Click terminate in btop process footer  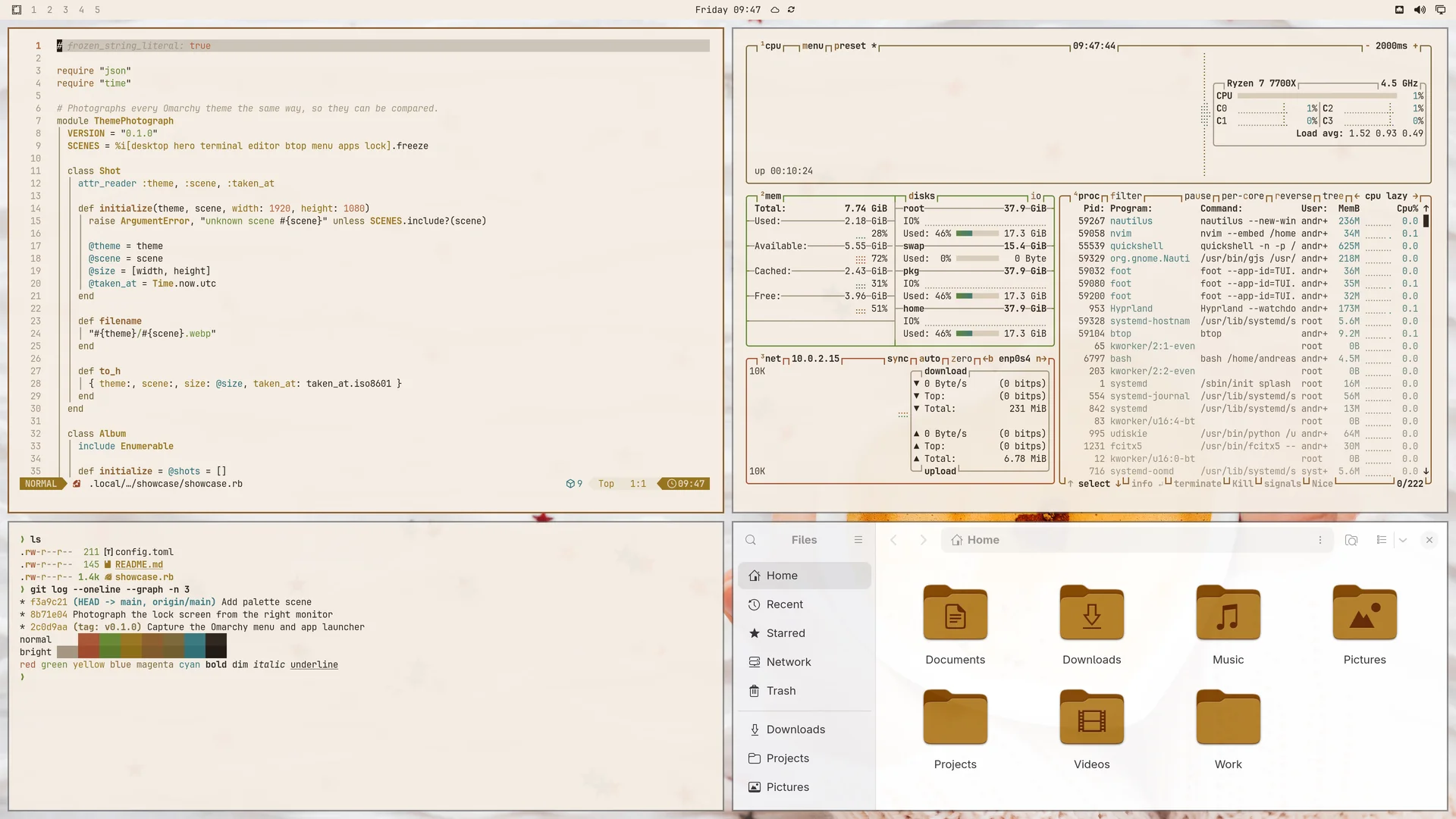click(x=1197, y=484)
